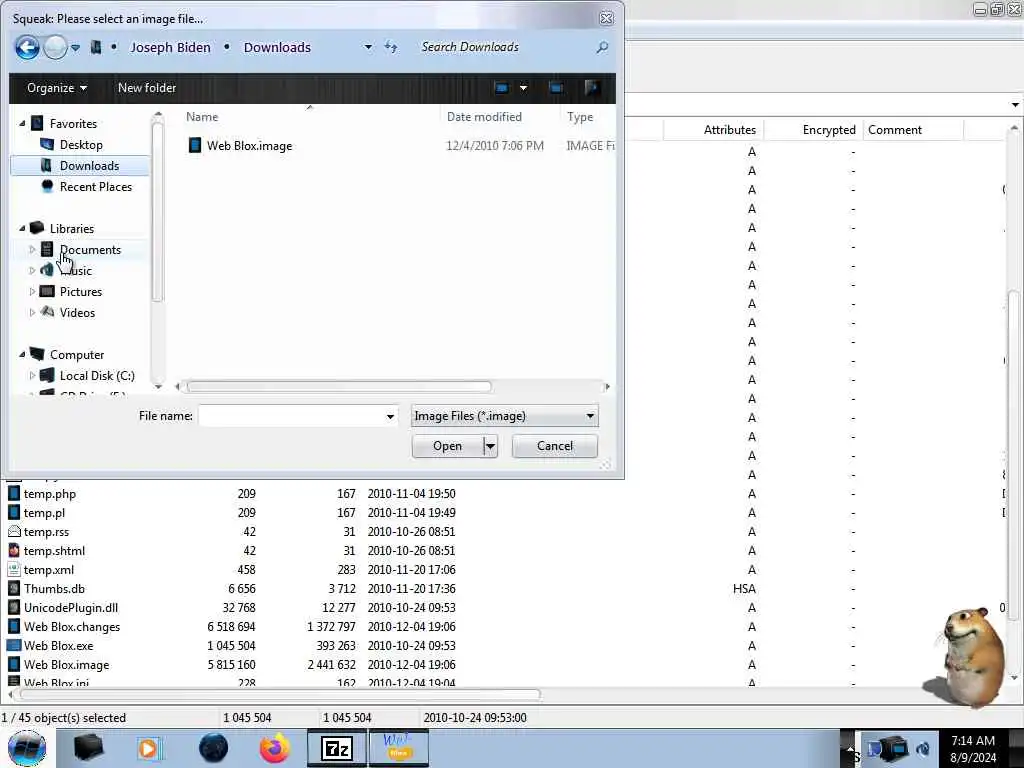The image size is (1024, 768).
Task: Select temp.pl in 7-Zip list
Action: 44,513
